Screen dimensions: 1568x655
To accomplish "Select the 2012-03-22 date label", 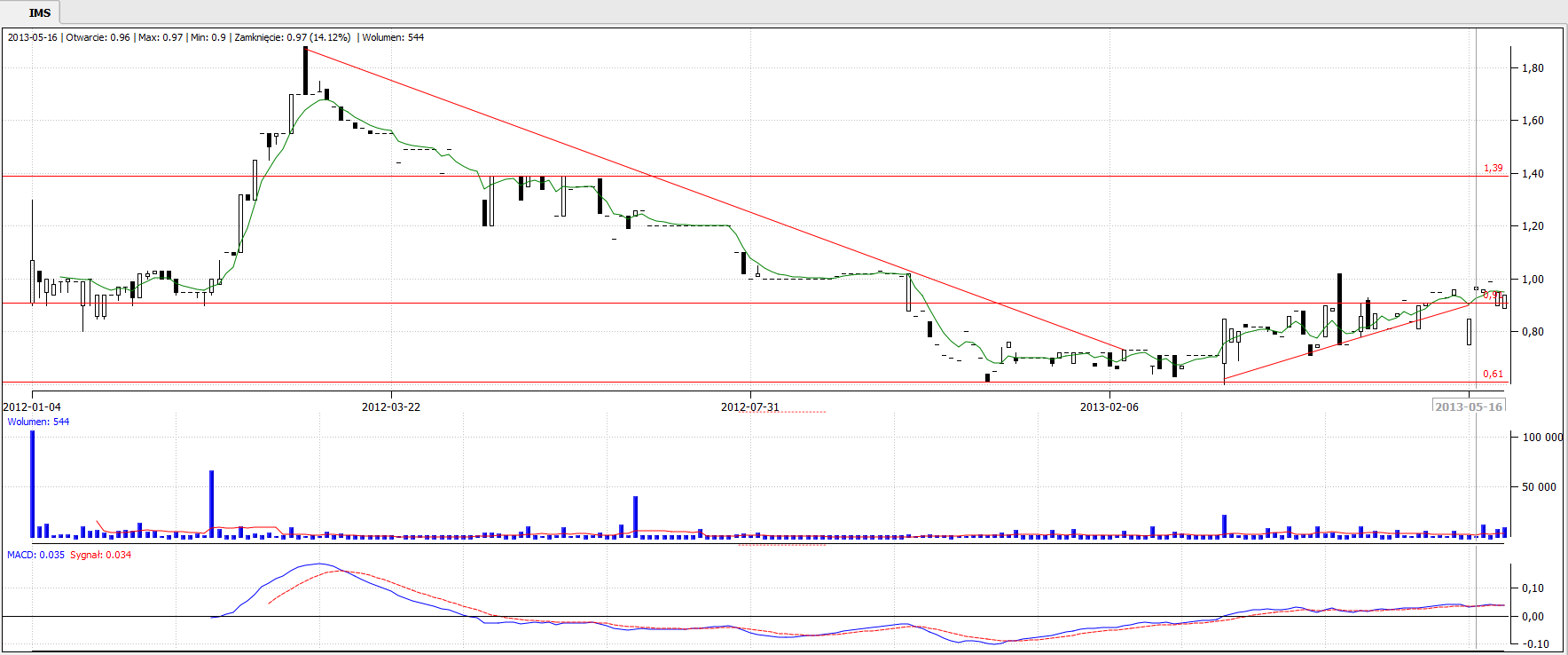I will pyautogui.click(x=391, y=406).
